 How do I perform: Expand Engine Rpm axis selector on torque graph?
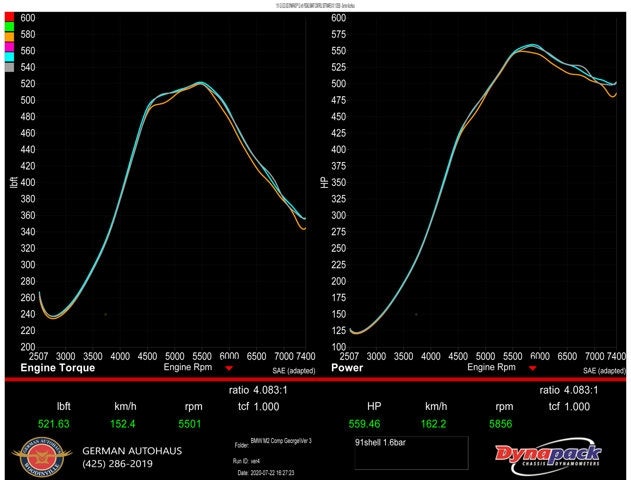tap(190, 367)
